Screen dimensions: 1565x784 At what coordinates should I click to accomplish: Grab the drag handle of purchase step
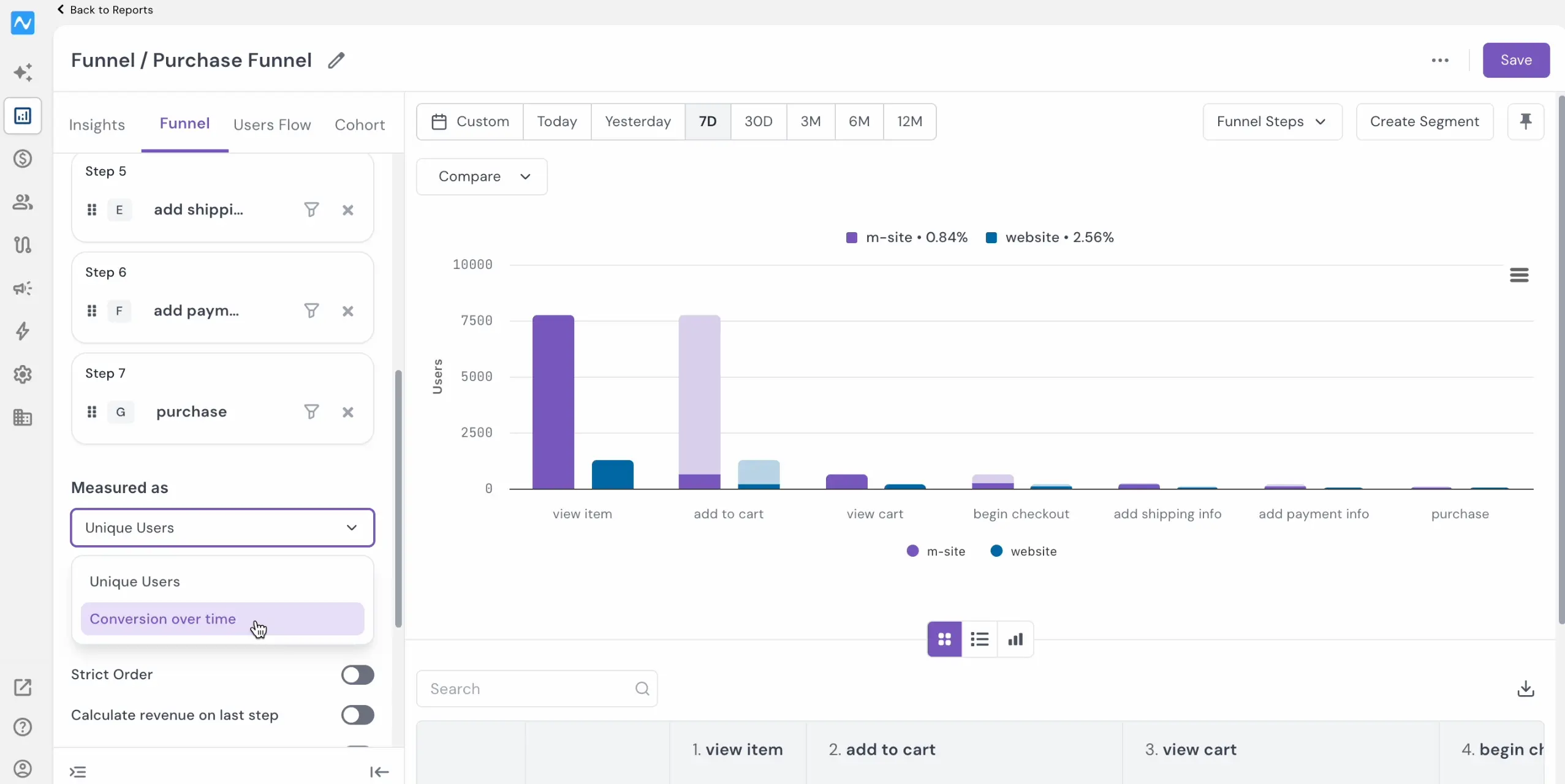[x=92, y=412]
